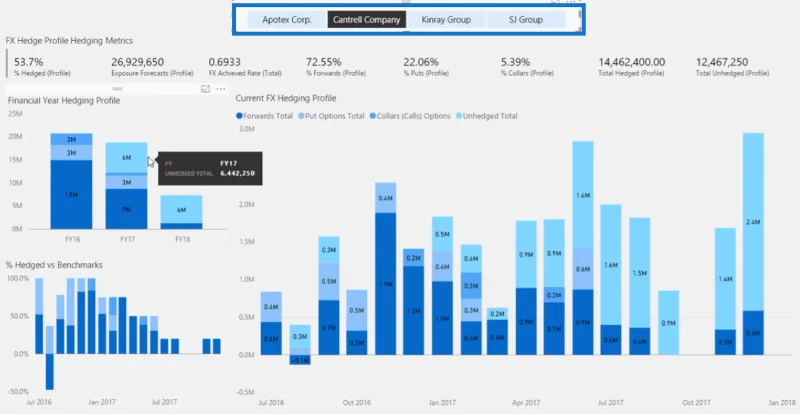
Task: Open more options ellipsis on Financial Year visual
Action: click(x=221, y=89)
